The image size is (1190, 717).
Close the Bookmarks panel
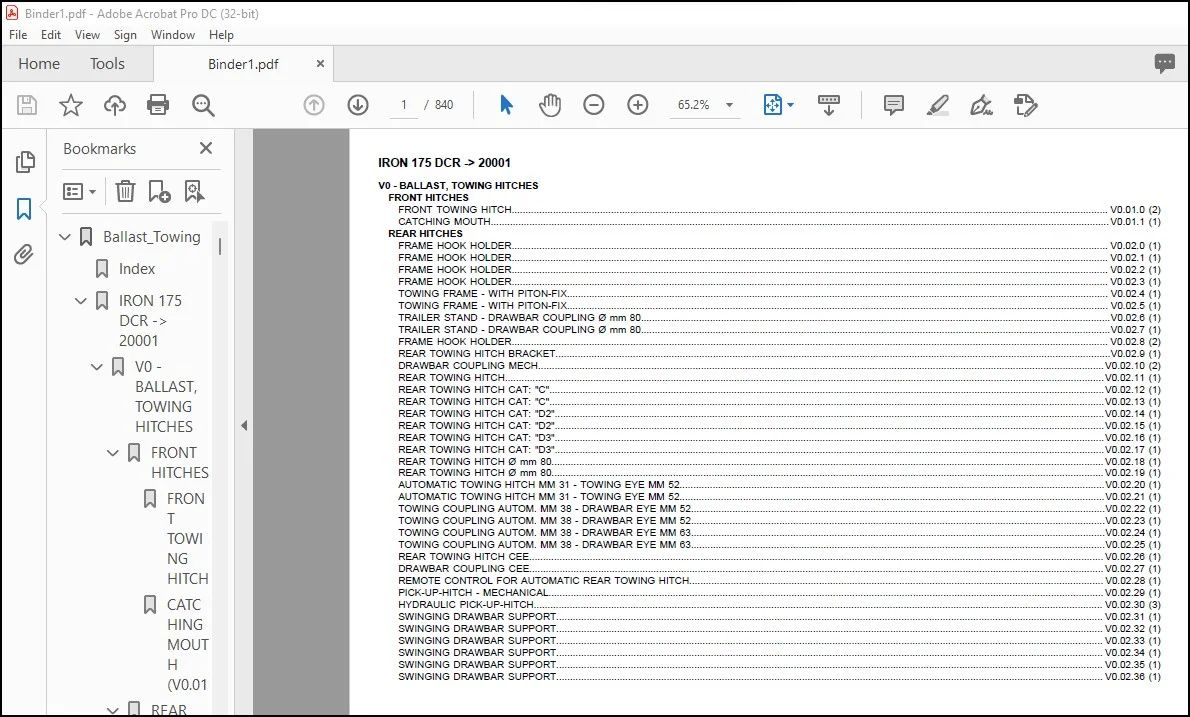click(206, 148)
